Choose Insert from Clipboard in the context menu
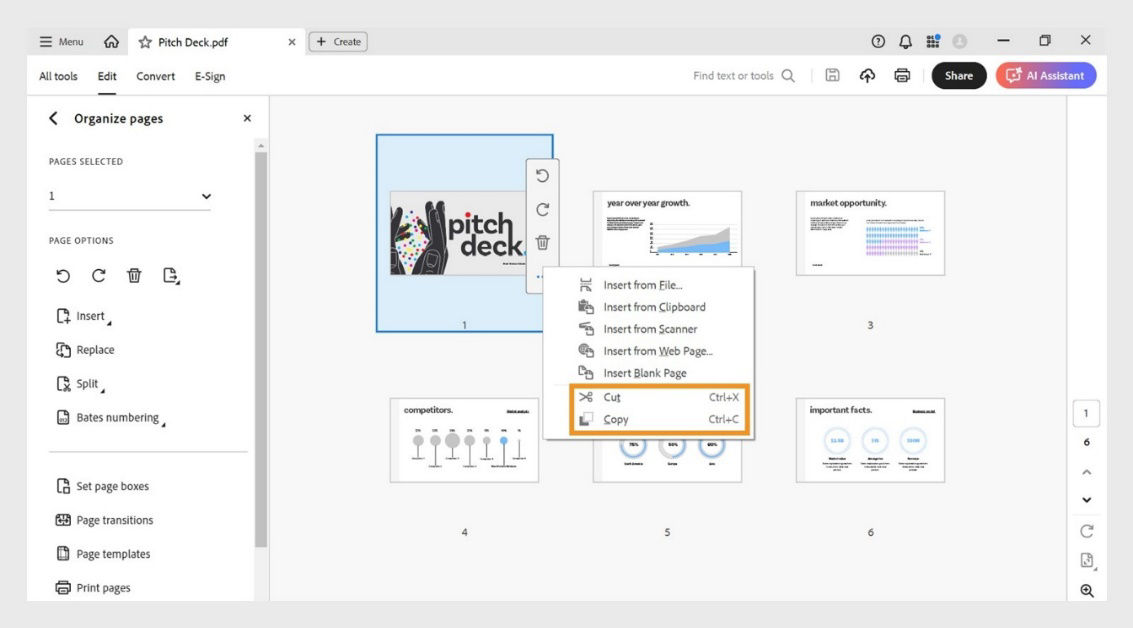1133x628 pixels. [x=655, y=306]
